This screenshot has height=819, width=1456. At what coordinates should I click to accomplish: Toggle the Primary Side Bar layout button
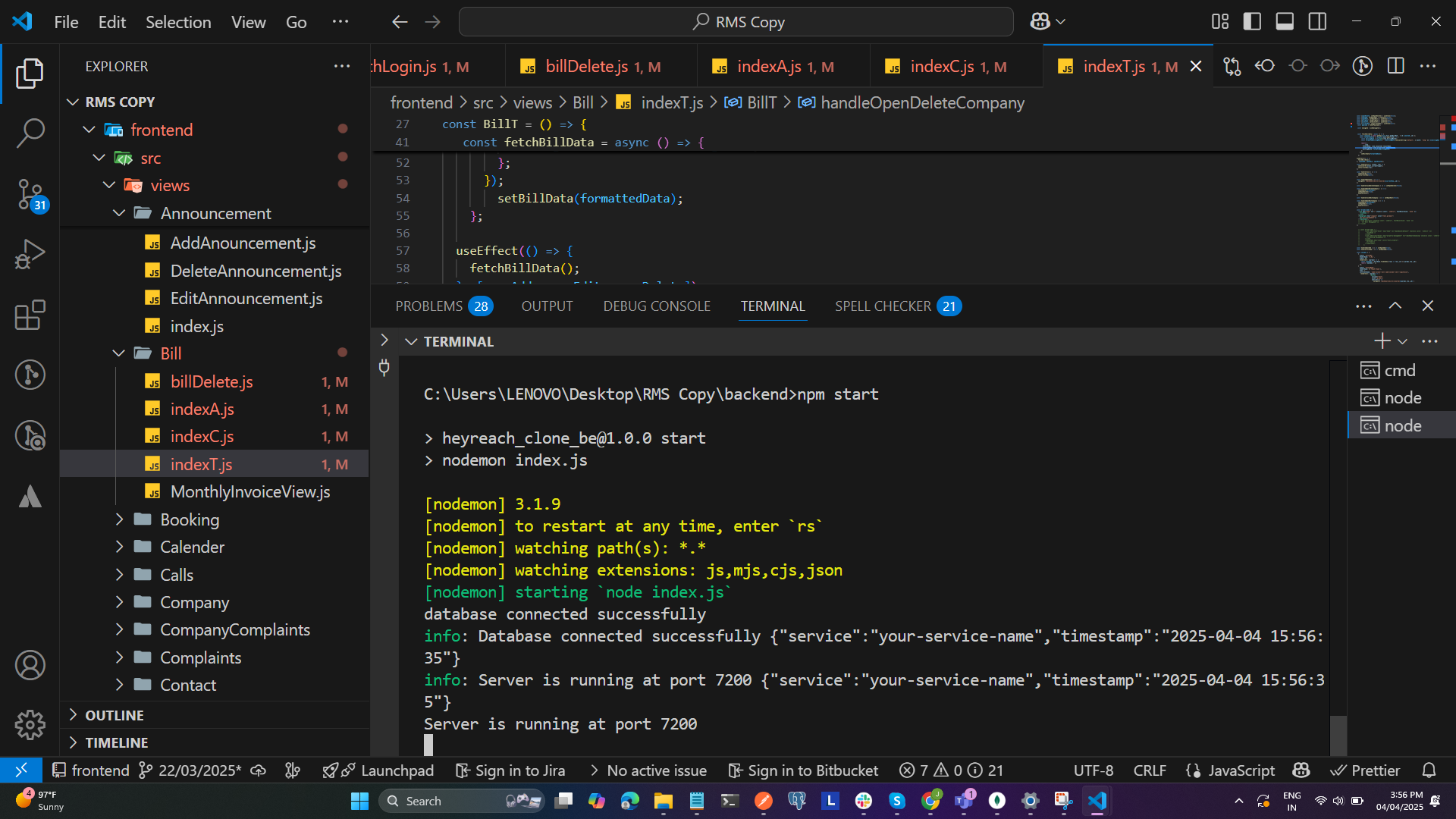pos(1252,22)
